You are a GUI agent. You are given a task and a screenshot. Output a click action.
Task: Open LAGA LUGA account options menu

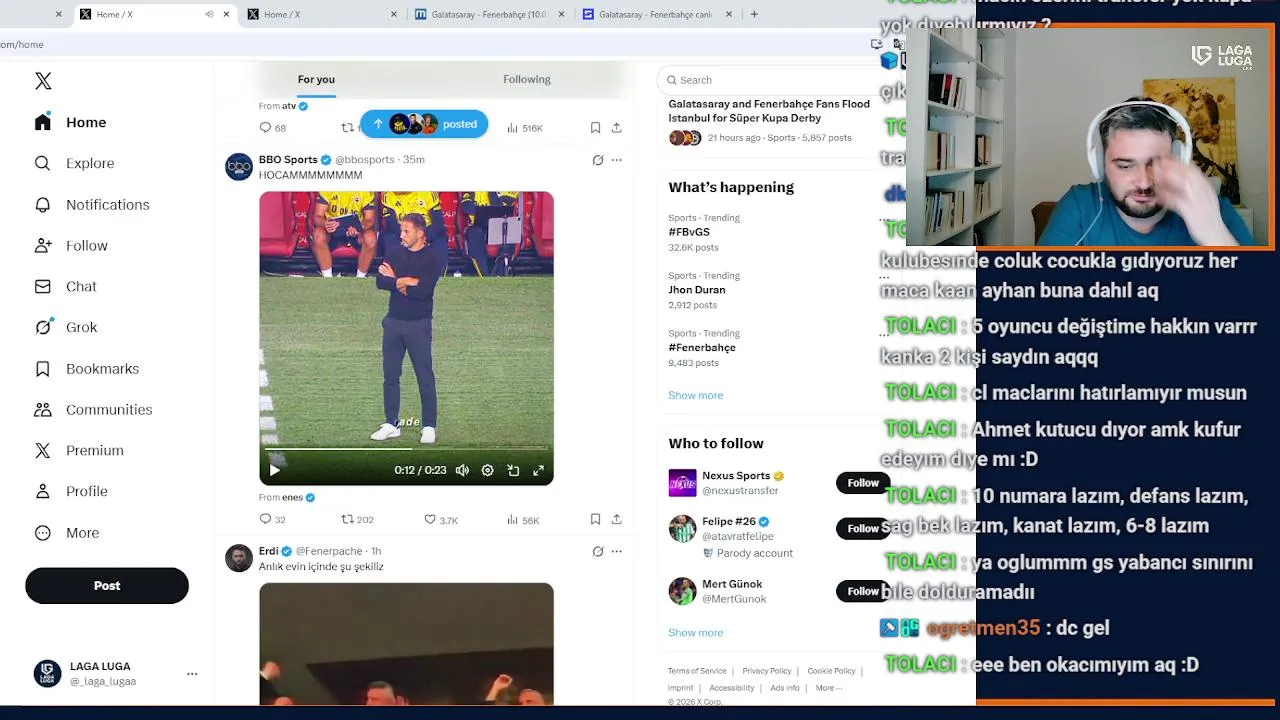point(192,674)
